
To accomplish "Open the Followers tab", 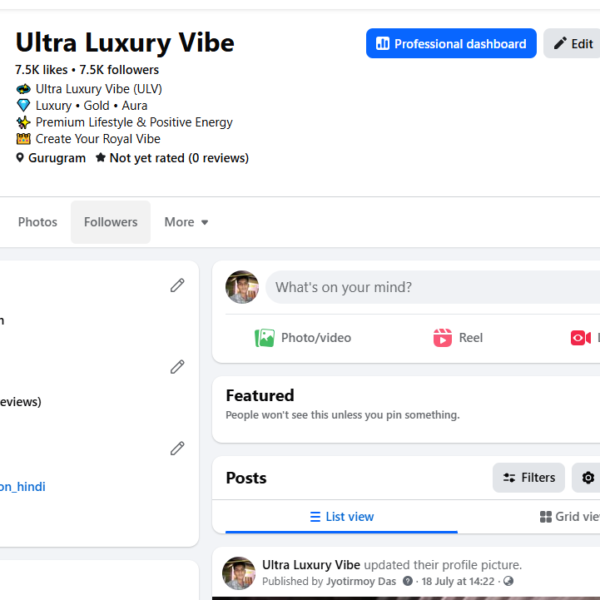I will [111, 222].
